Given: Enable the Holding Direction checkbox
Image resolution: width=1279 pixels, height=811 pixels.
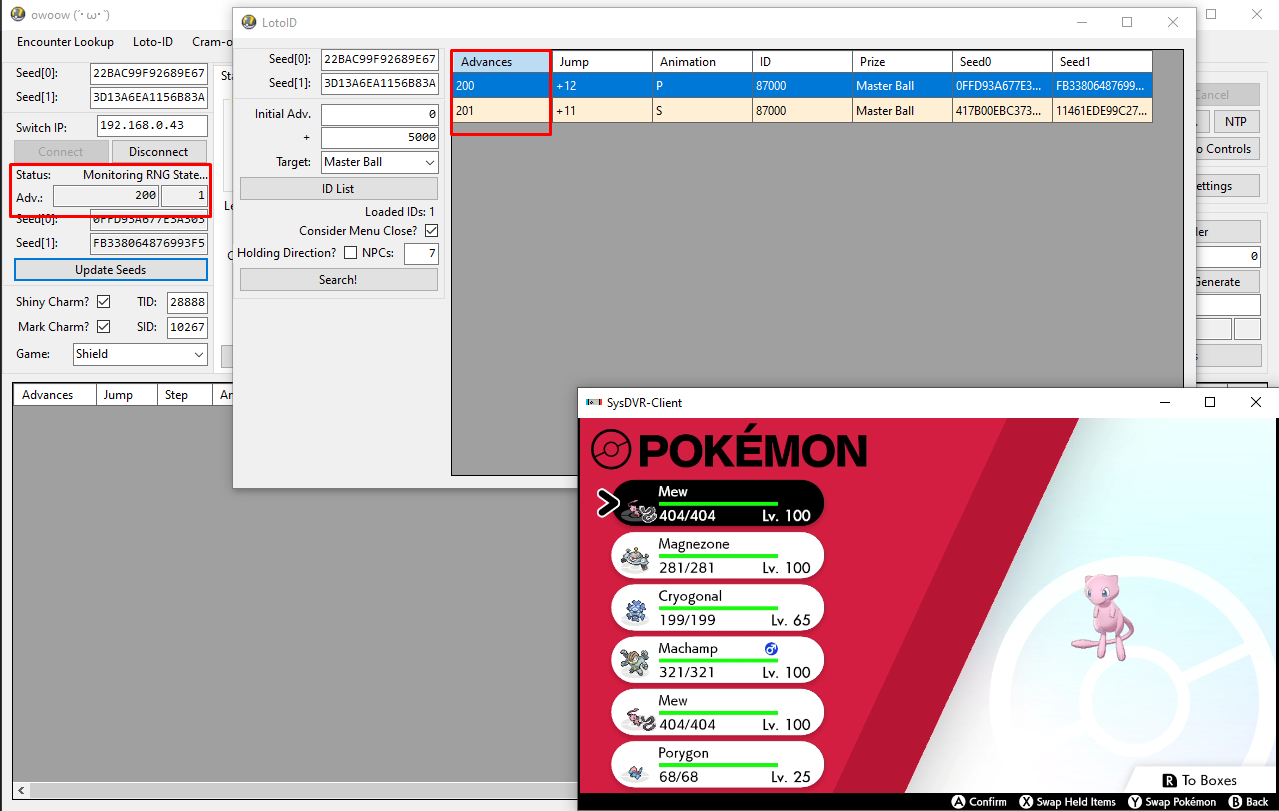Looking at the screenshot, I should [350, 253].
